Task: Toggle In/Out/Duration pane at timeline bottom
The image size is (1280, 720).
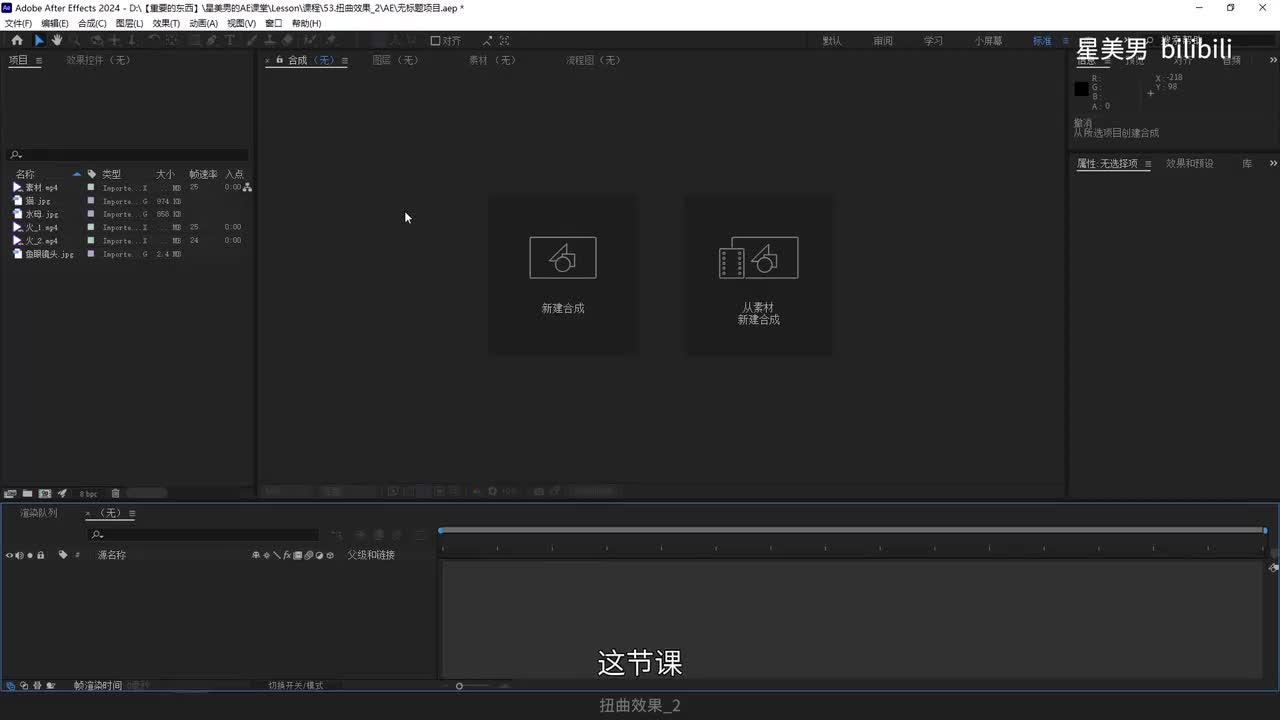Action: coord(37,686)
